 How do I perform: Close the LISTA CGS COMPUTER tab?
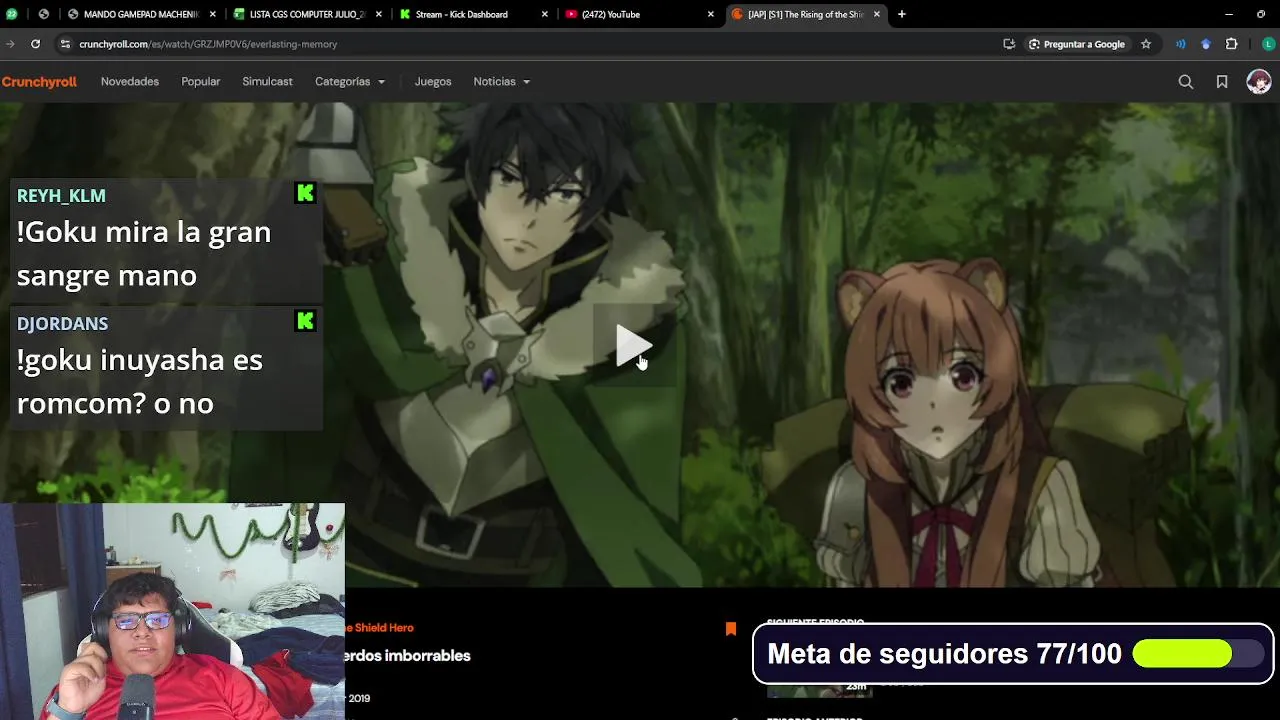379,14
